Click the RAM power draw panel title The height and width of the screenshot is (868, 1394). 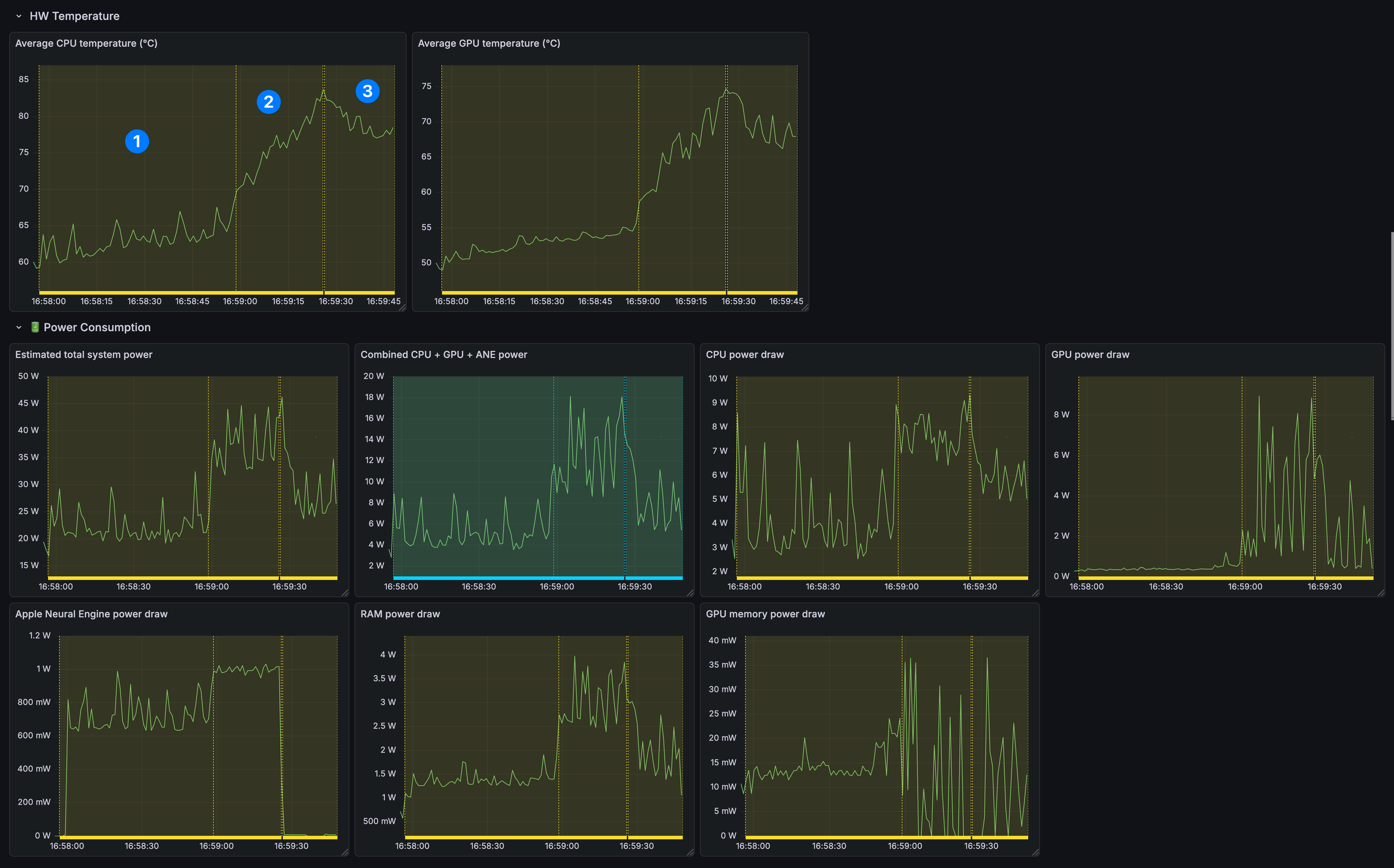pos(400,614)
